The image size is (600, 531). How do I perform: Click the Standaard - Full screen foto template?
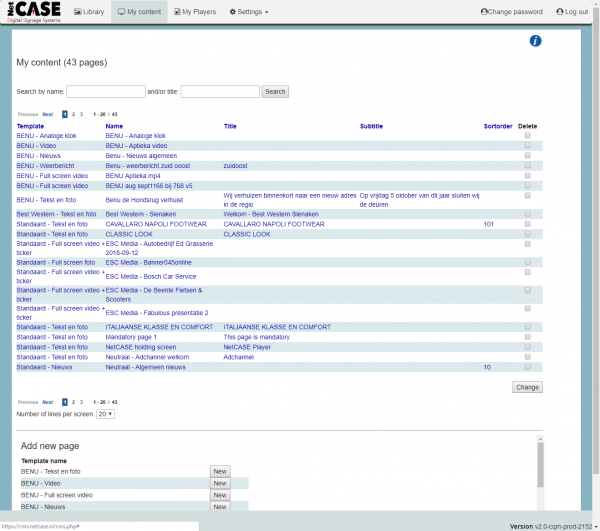click(56, 262)
